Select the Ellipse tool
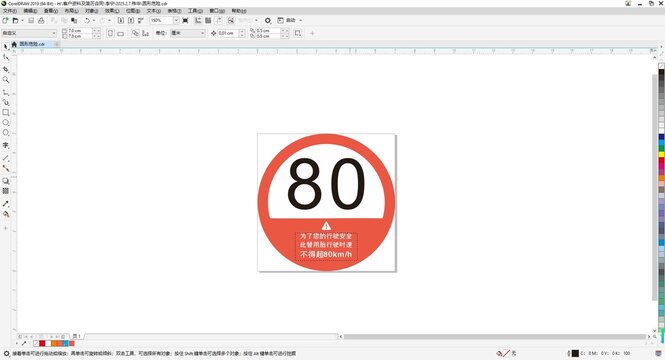 [x=6, y=123]
